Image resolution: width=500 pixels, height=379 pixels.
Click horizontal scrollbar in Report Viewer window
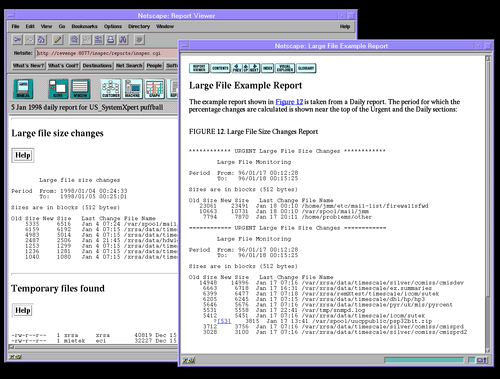[x=93, y=347]
